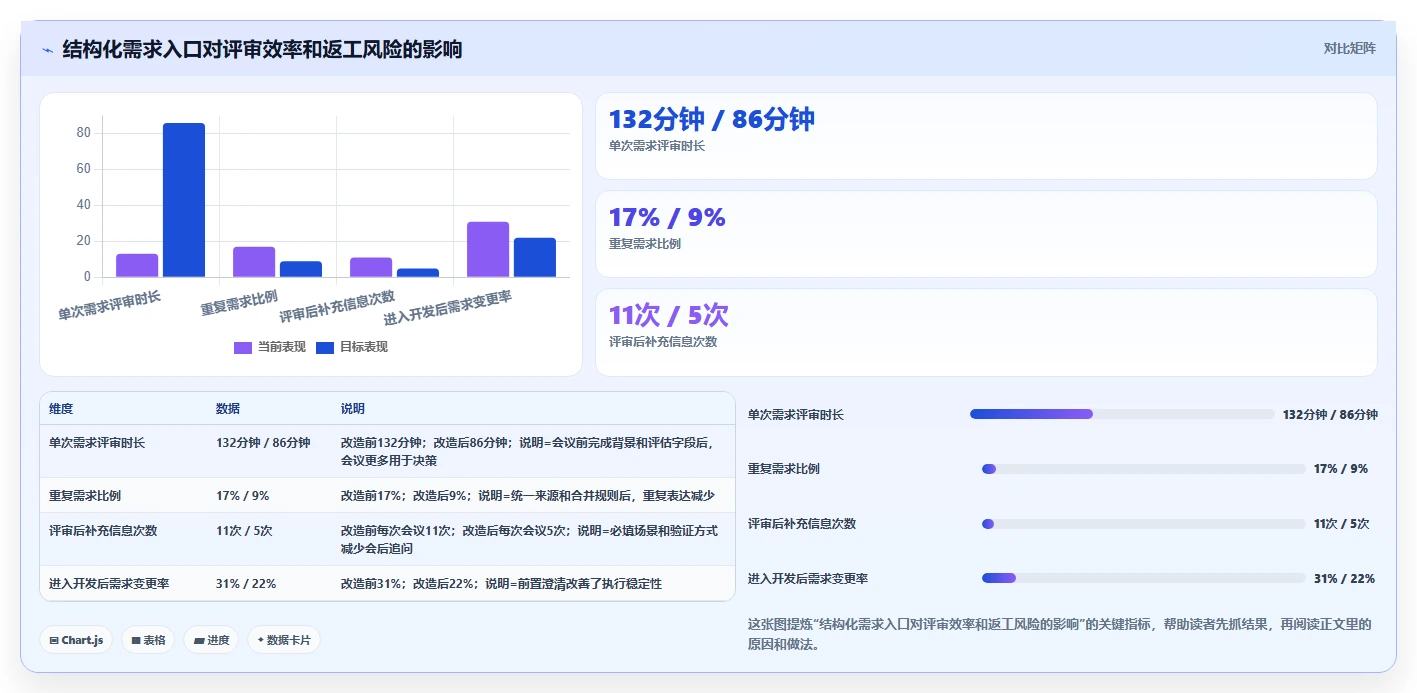The image size is (1417, 693).
Task: Click the purple 当前表现 legend color swatch
Action: pyautogui.click(x=243, y=347)
